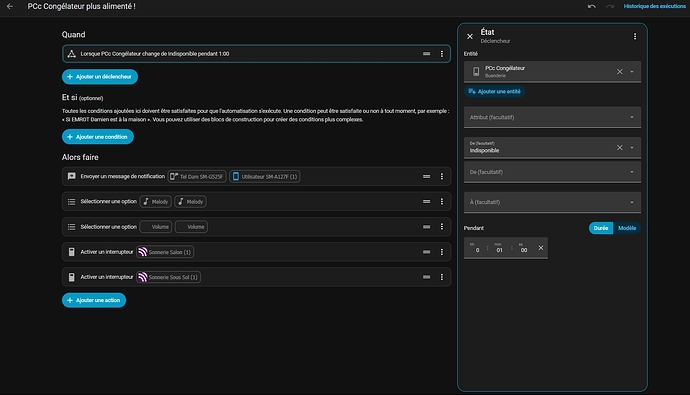Open menu of the Melody option action
The height and width of the screenshot is (395, 690).
pos(442,201)
